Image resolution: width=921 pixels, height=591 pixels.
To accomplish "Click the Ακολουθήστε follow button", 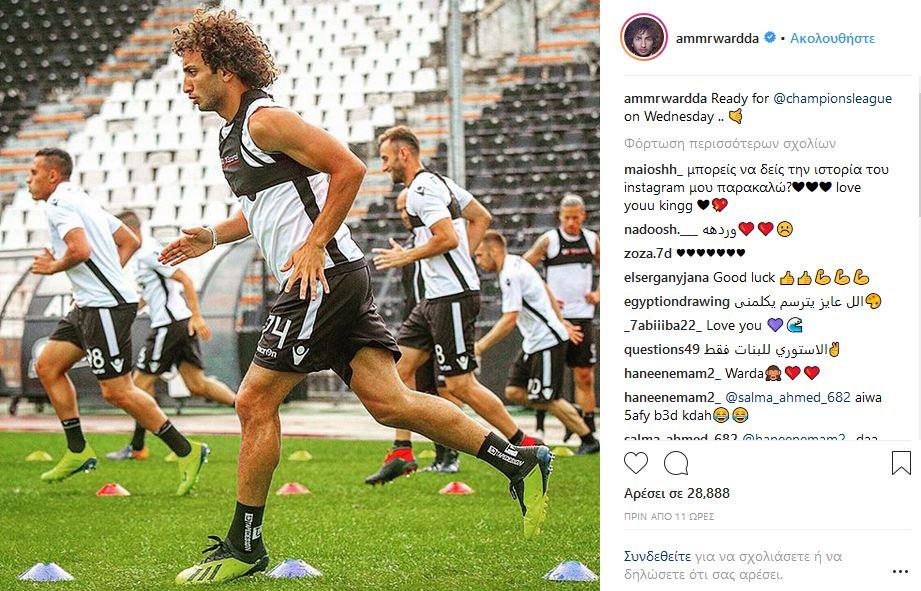I will pyautogui.click(x=832, y=38).
